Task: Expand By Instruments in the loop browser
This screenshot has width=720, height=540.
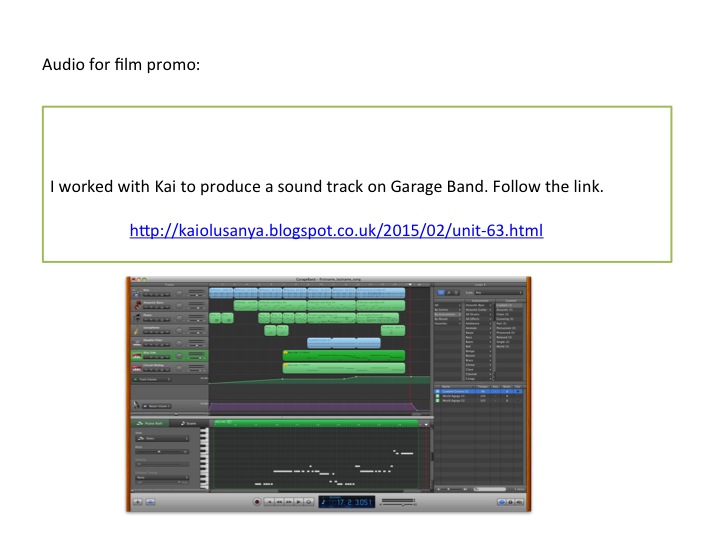Action: coord(448,314)
